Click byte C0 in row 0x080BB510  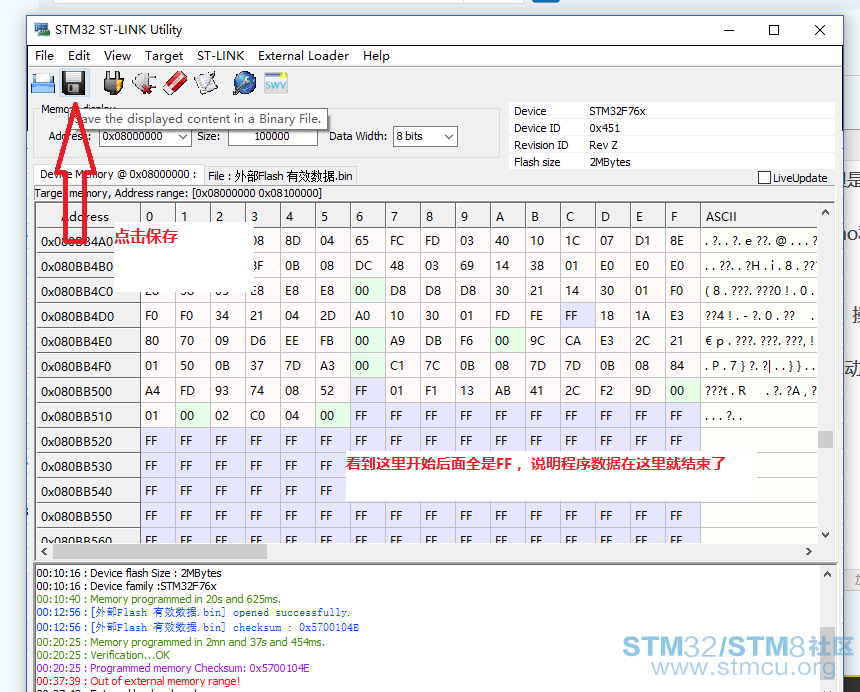tap(263, 416)
